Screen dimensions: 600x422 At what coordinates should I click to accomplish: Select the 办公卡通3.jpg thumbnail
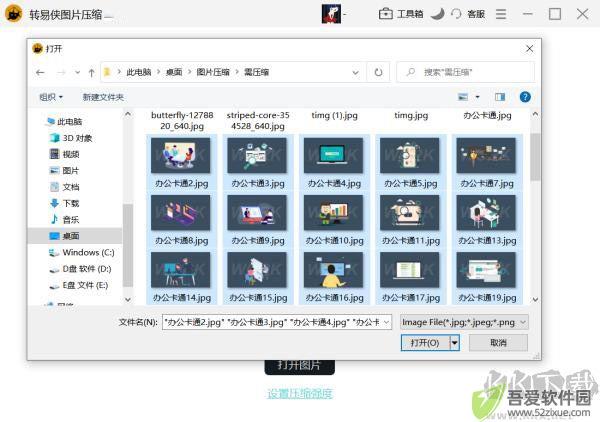[257, 155]
